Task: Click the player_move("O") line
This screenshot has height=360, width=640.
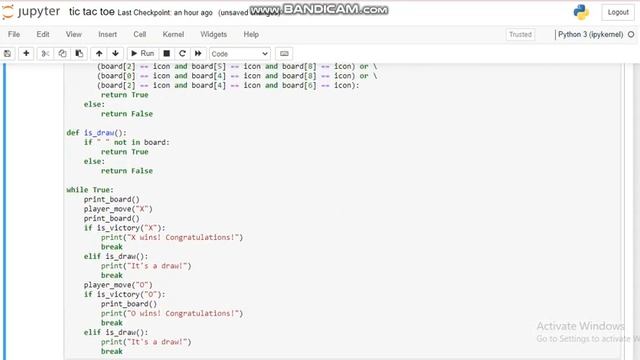Action: pyautogui.click(x=118, y=285)
